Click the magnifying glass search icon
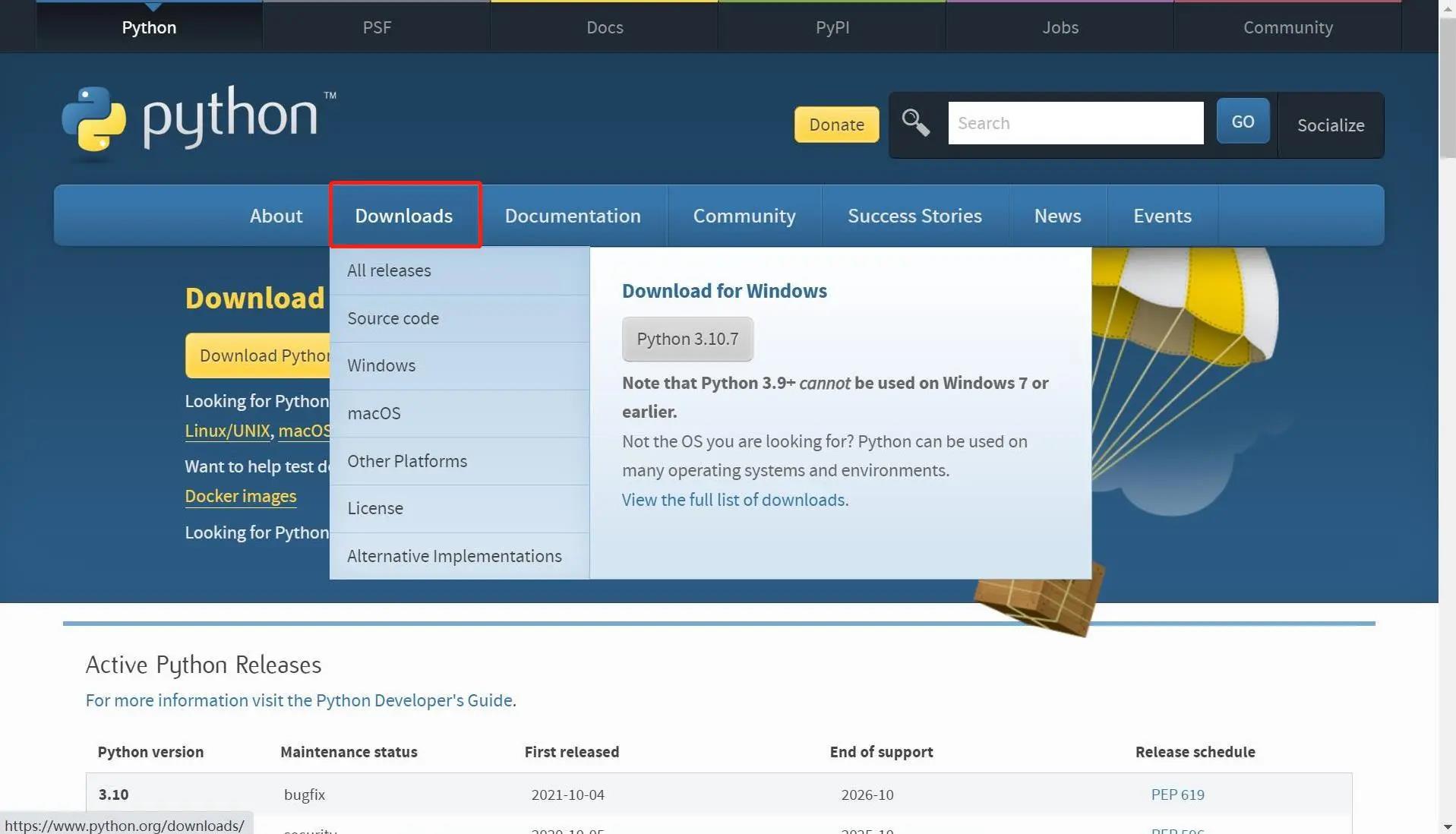This screenshot has height=834, width=1456. point(915,122)
